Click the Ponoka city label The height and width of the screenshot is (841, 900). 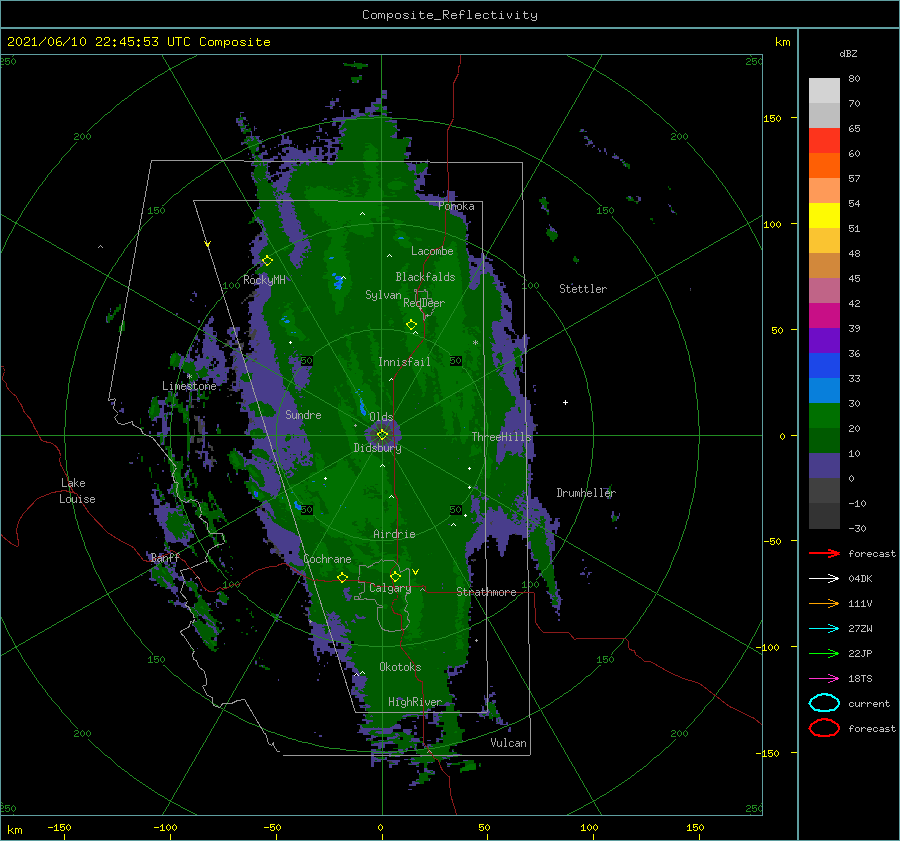pos(456,206)
